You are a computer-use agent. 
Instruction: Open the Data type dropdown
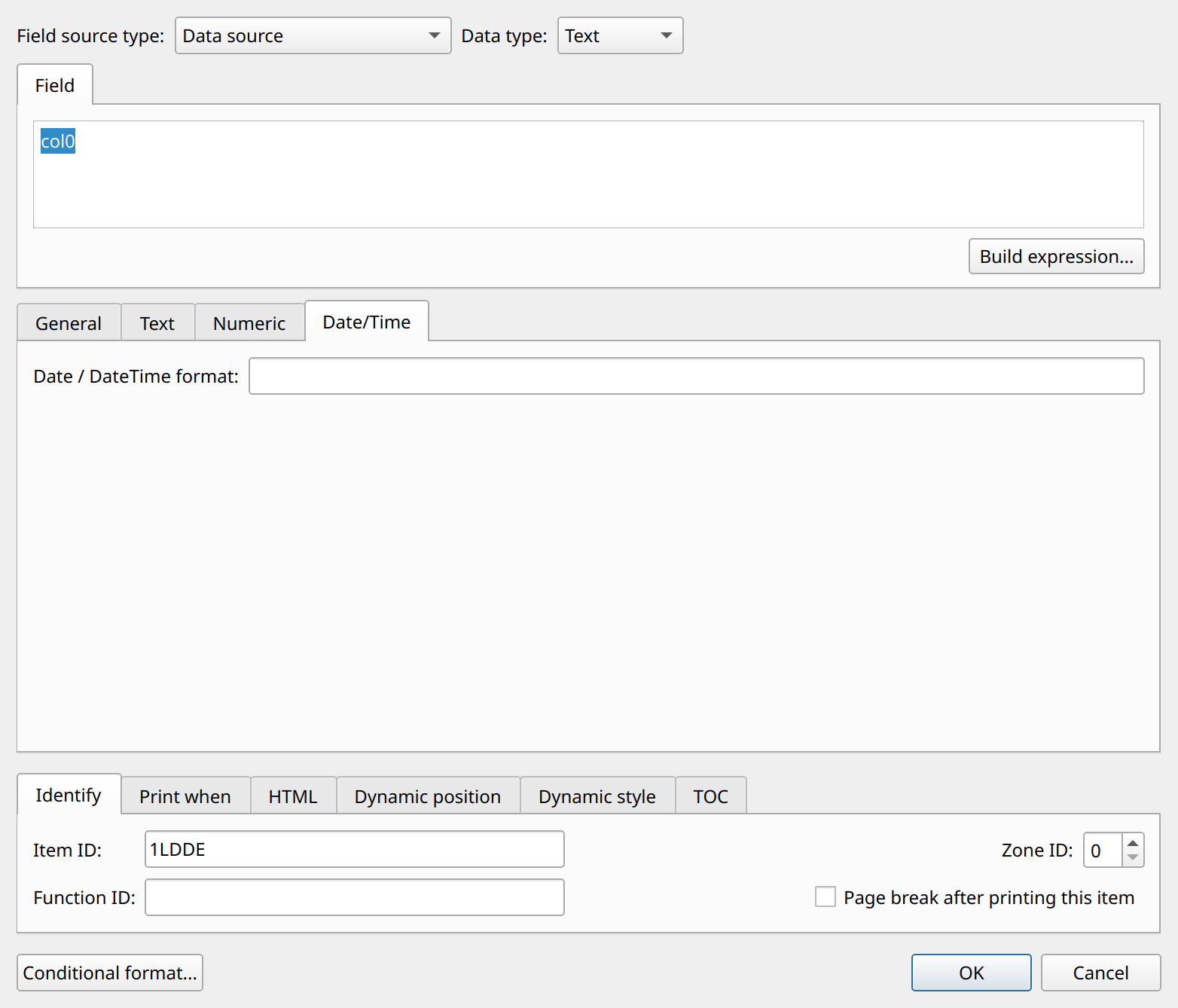[620, 35]
